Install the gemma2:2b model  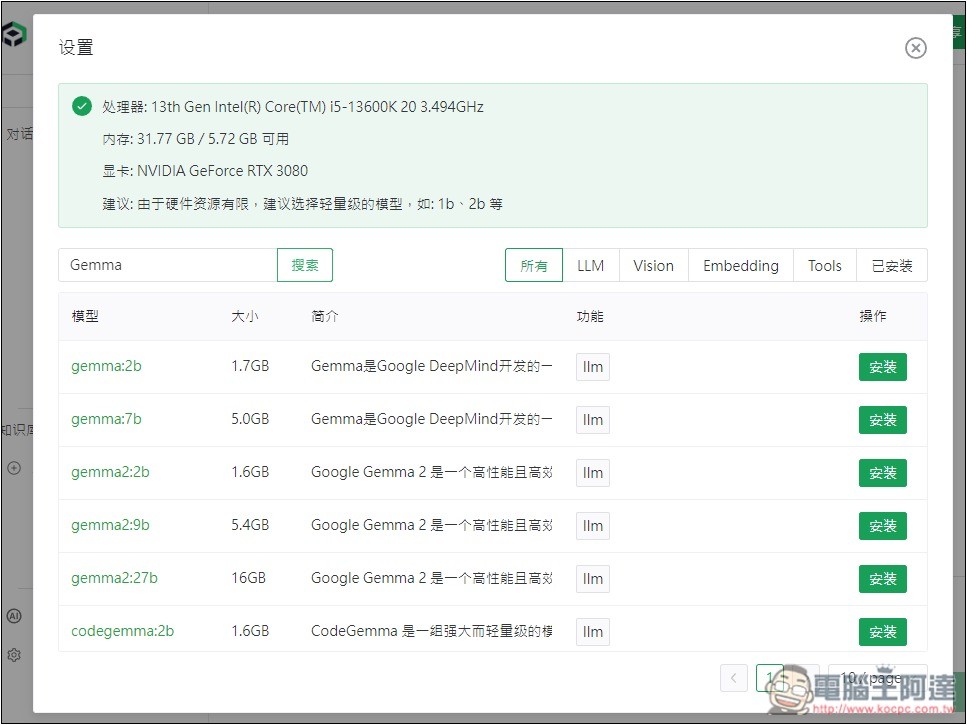883,473
